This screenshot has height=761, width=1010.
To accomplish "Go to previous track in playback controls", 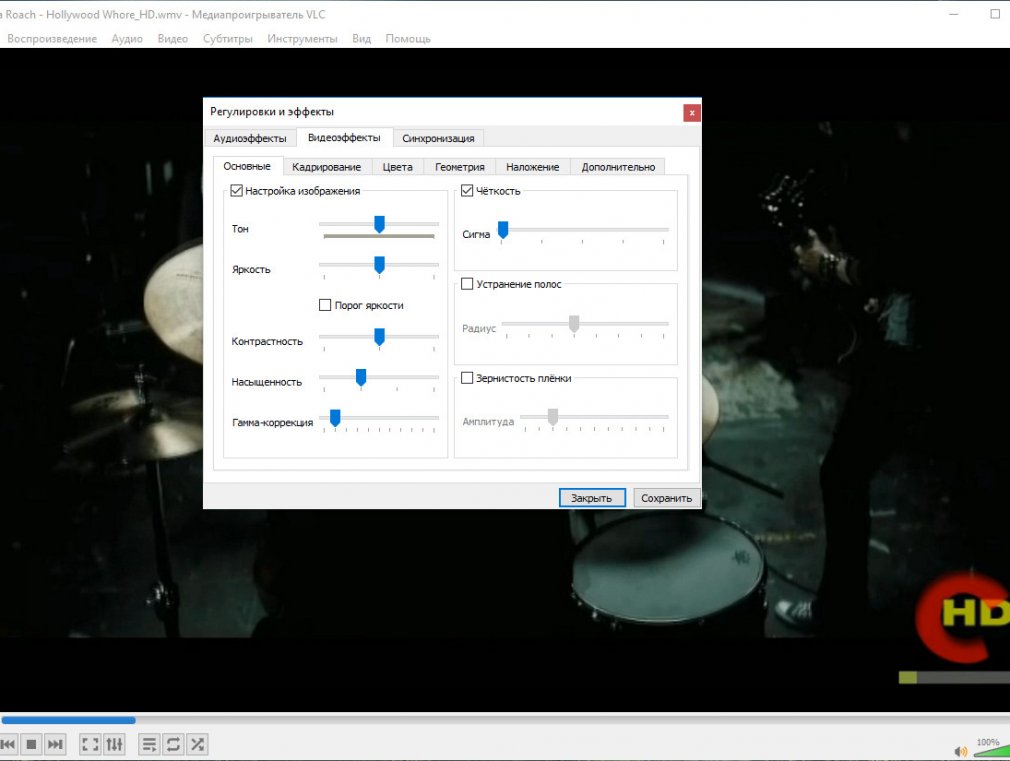I will [7, 744].
